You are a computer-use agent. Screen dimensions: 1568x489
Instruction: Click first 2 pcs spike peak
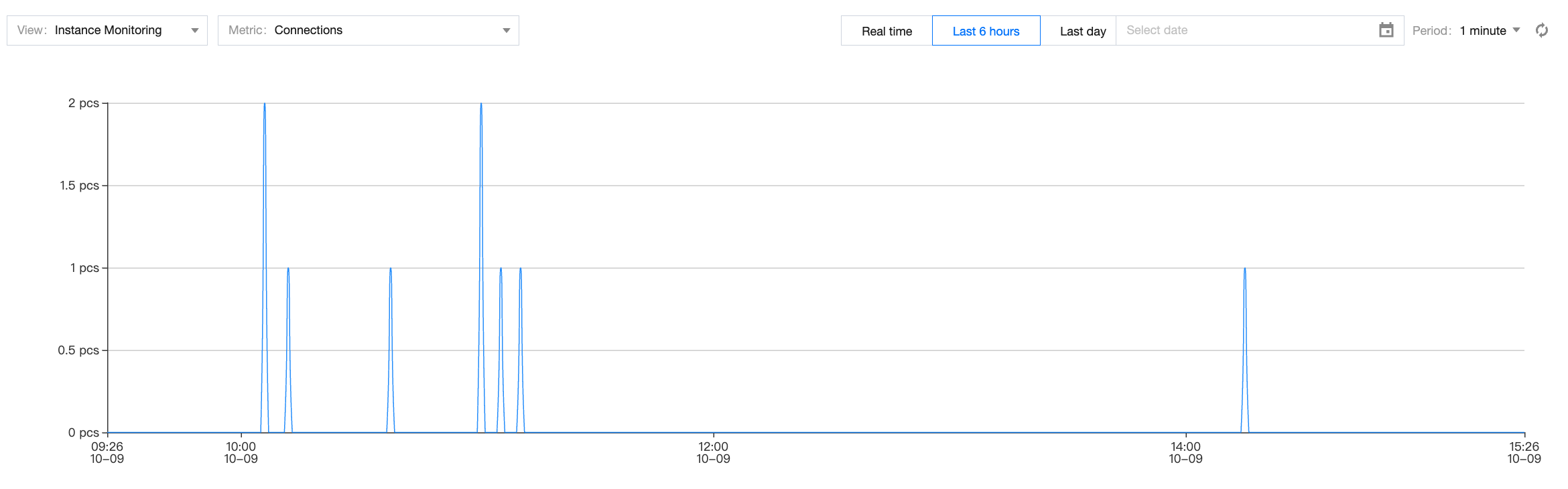coord(265,104)
